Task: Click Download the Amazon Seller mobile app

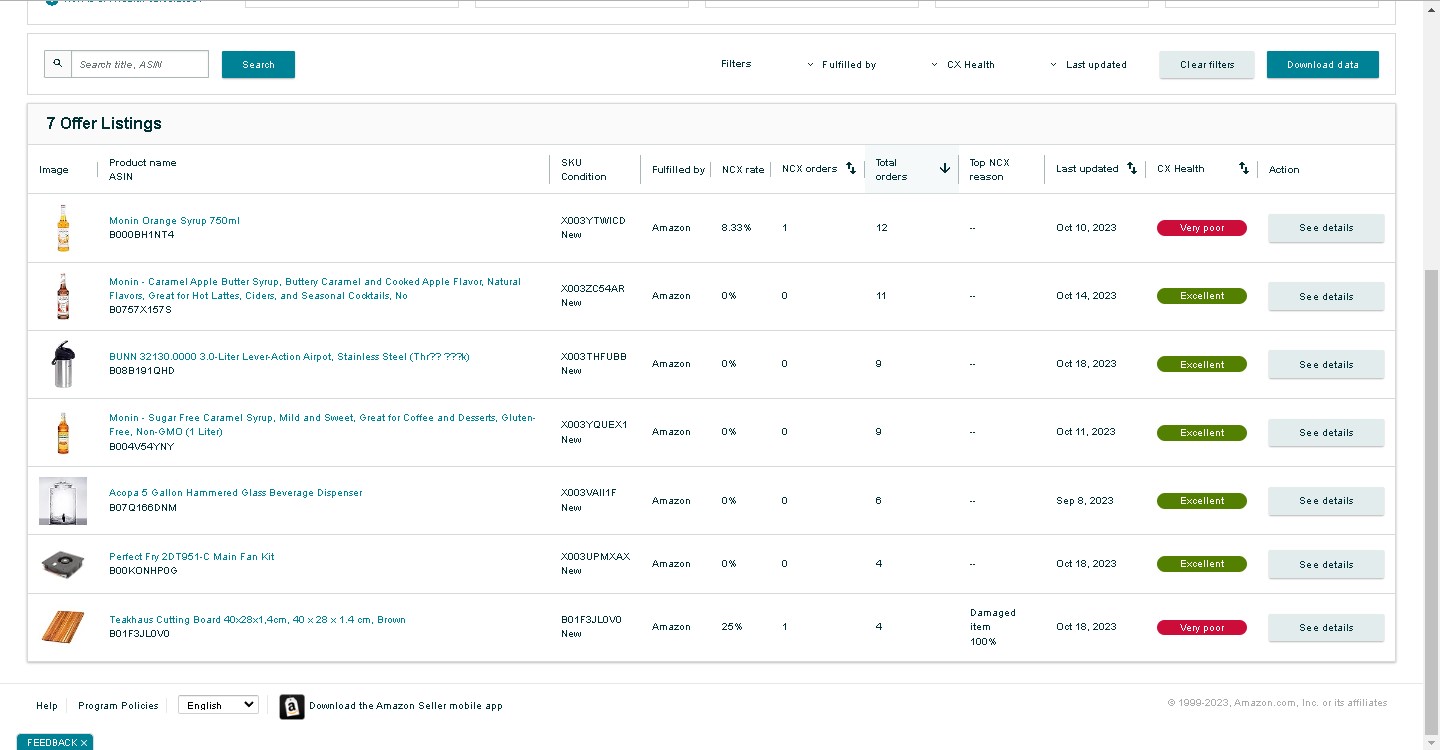Action: (406, 706)
